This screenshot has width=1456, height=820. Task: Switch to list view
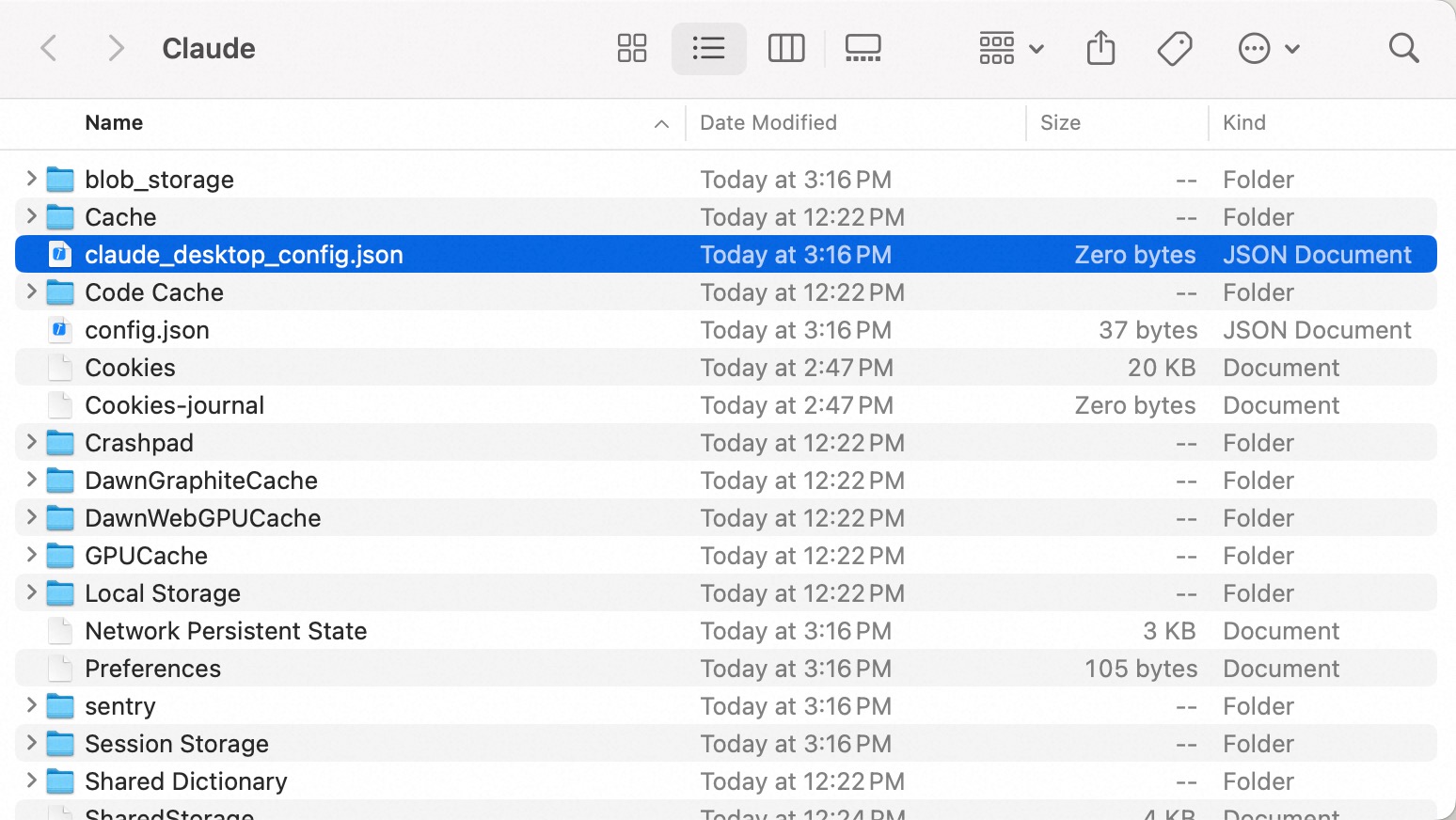click(x=708, y=48)
